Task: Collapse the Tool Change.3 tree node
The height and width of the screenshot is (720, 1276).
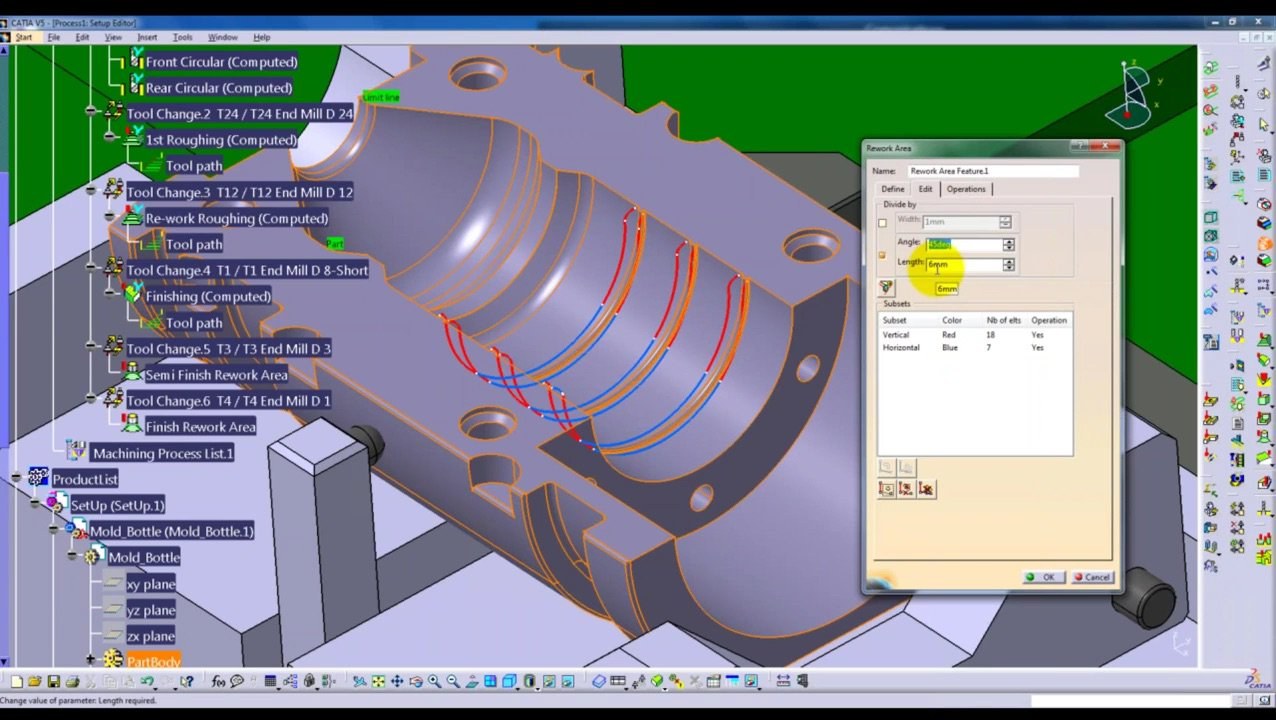Action: click(91, 189)
